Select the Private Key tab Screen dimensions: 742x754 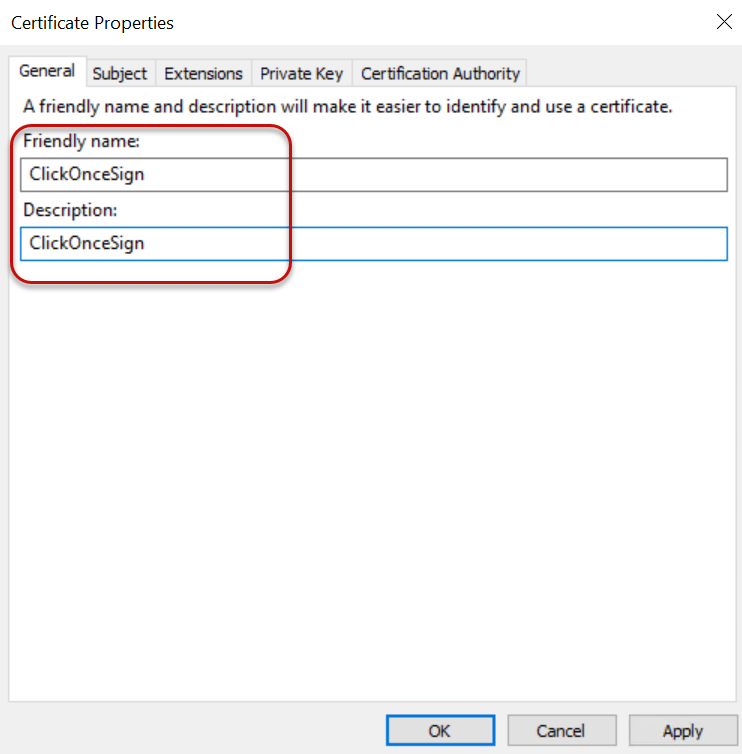pos(302,74)
